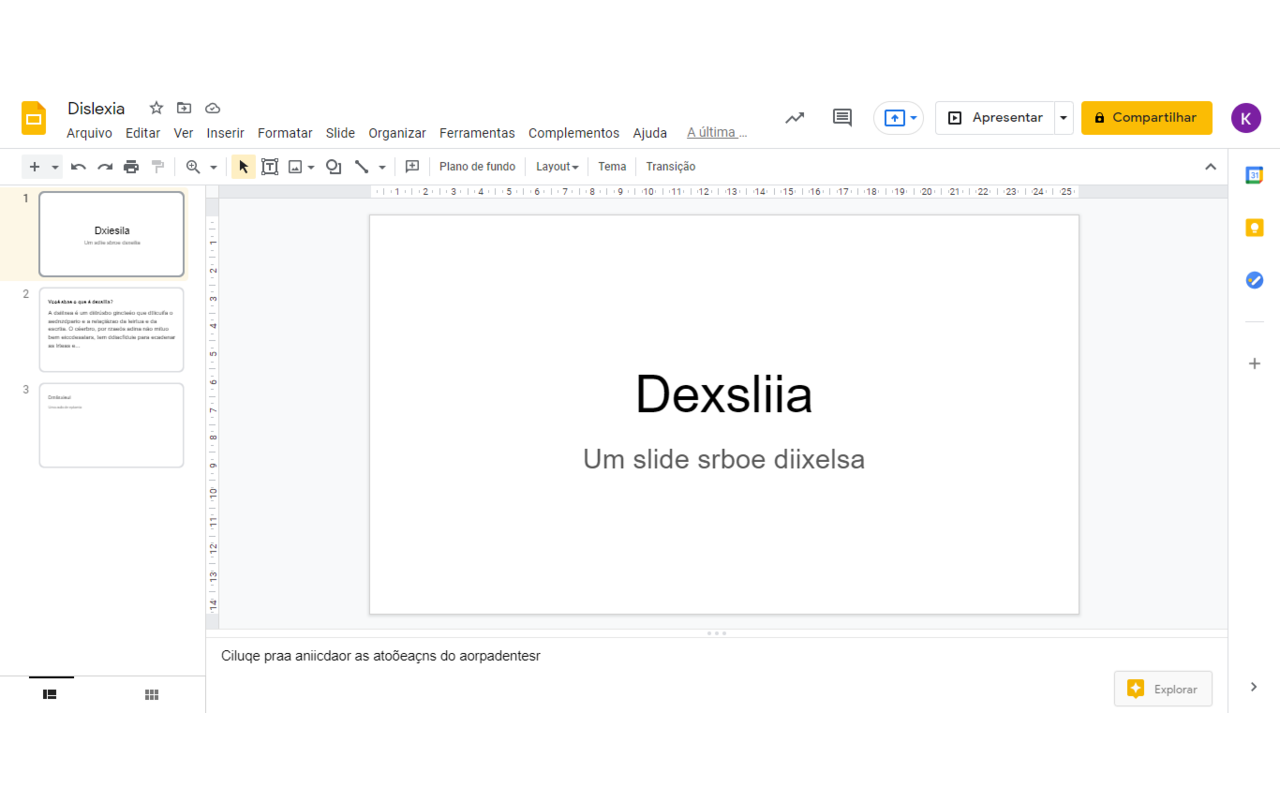Open Google Tasks side panel

pos(1254,280)
